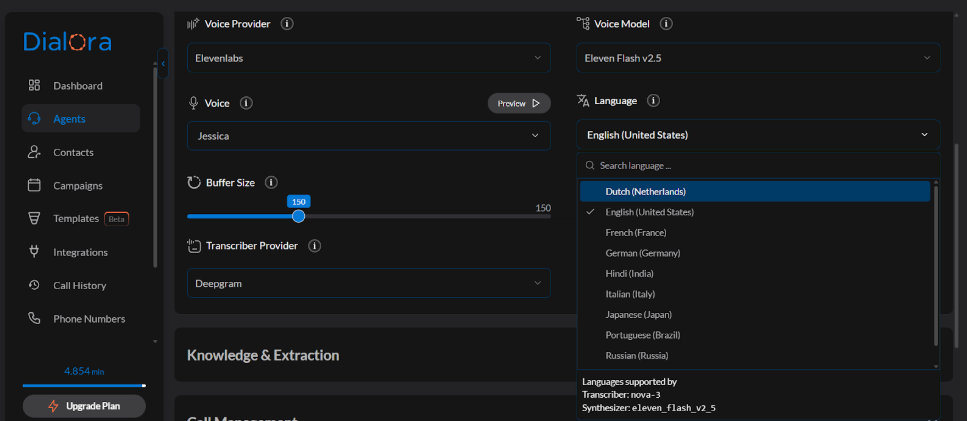Open the Transcriber Provider Deepgram dropdown
967x421 pixels.
pos(368,283)
